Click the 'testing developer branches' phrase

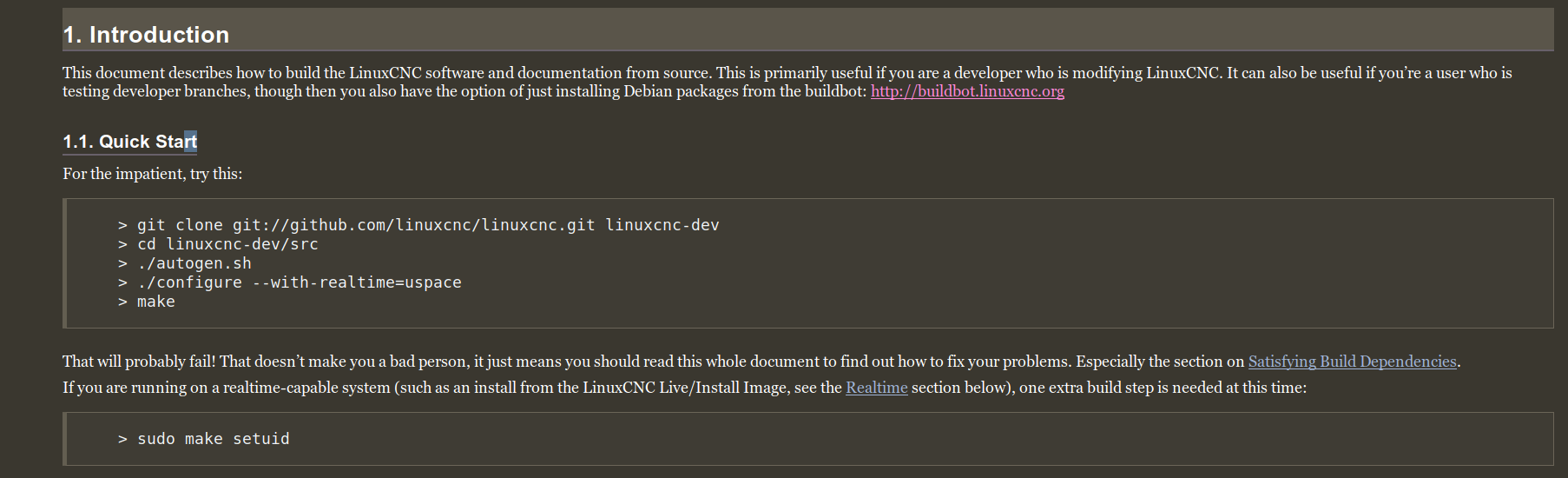tap(155, 91)
